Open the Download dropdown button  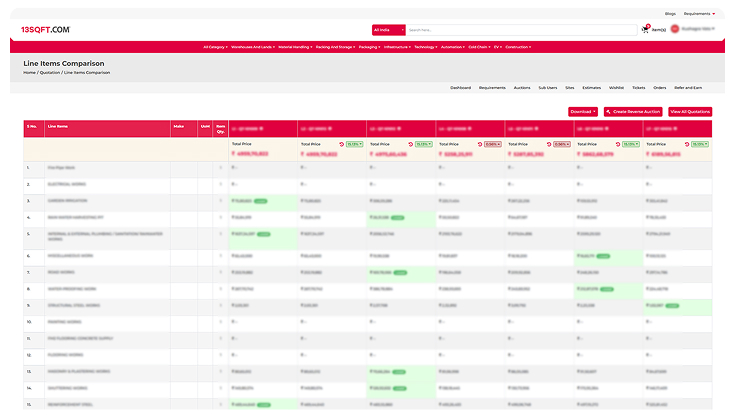tap(583, 112)
